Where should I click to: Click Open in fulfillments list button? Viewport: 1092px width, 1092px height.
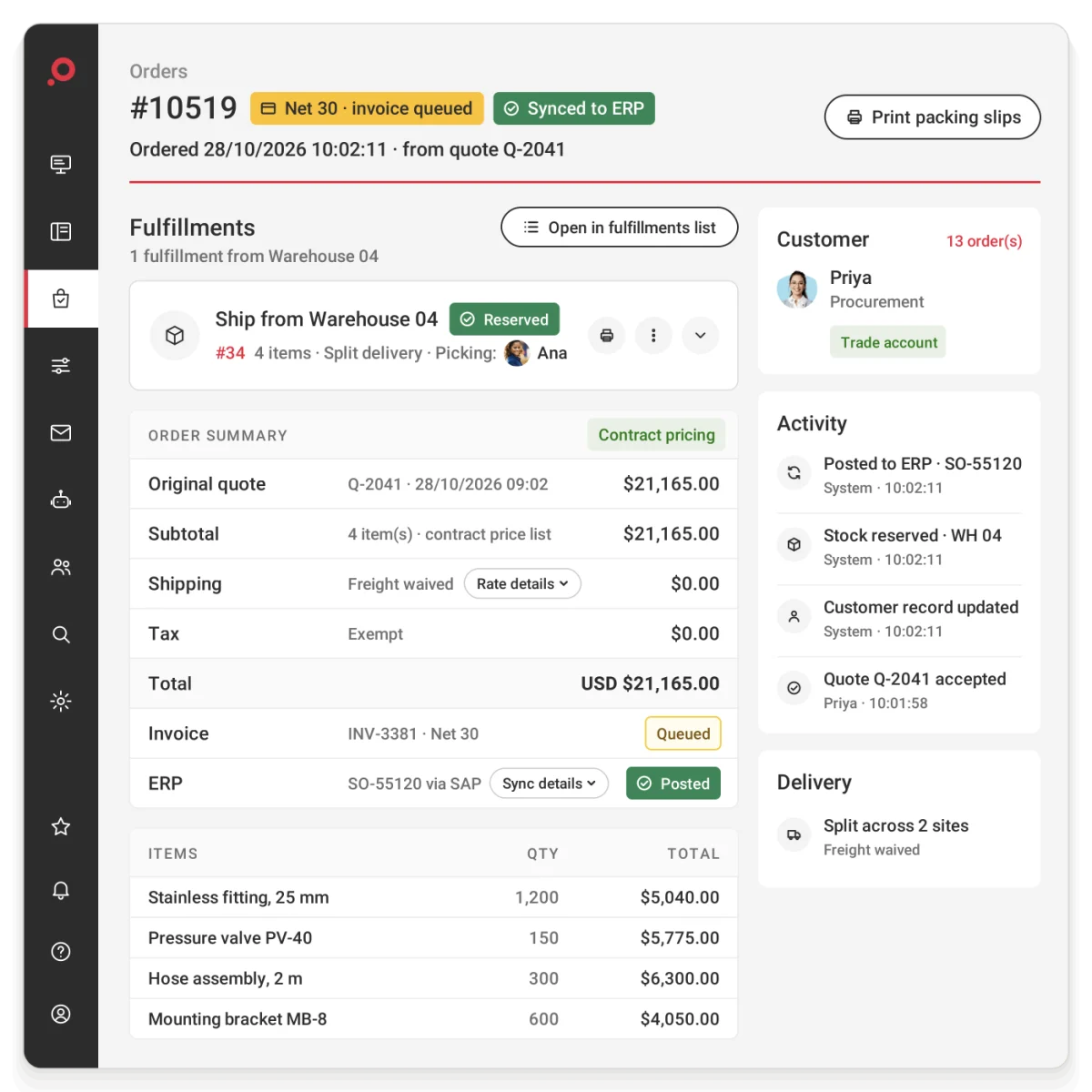point(620,227)
